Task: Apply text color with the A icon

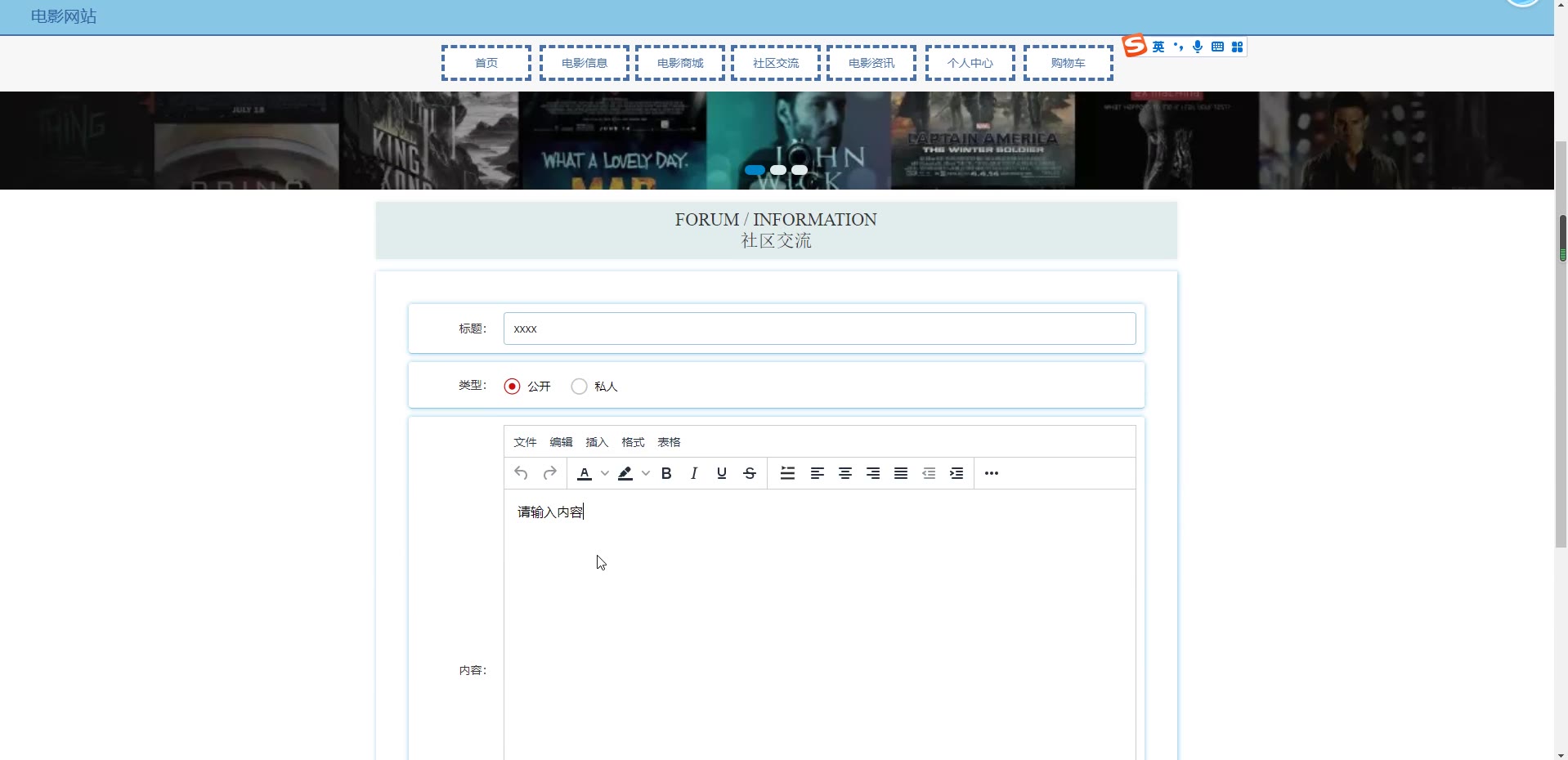Action: click(585, 473)
